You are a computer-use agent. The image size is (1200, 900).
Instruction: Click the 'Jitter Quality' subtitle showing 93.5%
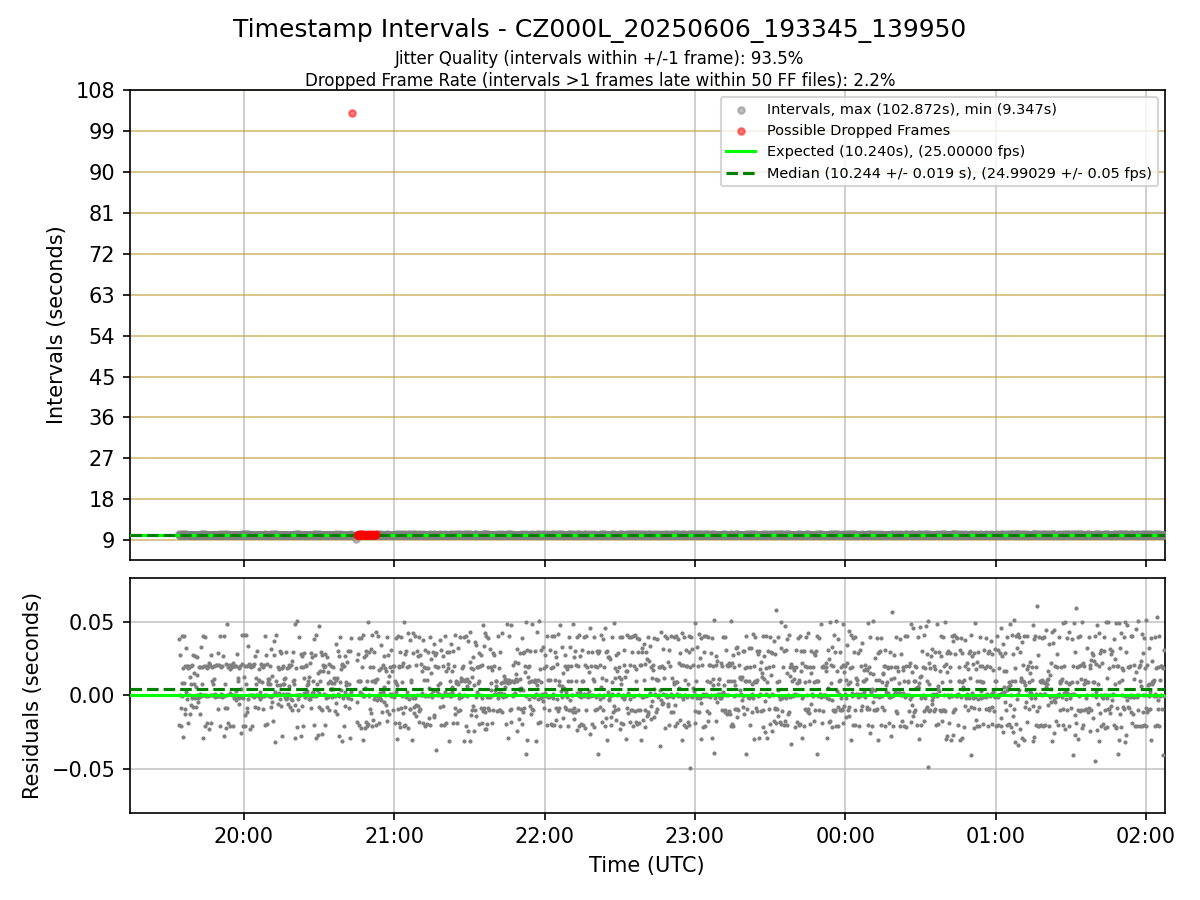click(599, 58)
